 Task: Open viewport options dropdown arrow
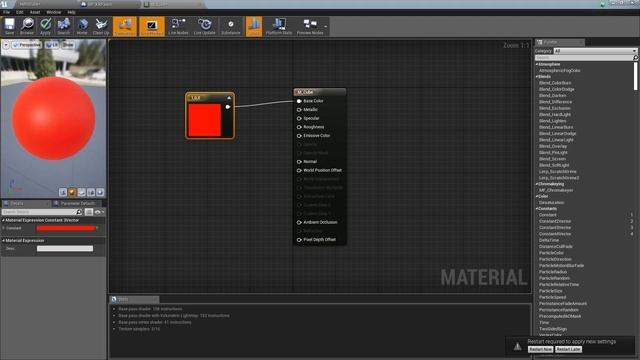pyautogui.click(x=6, y=45)
